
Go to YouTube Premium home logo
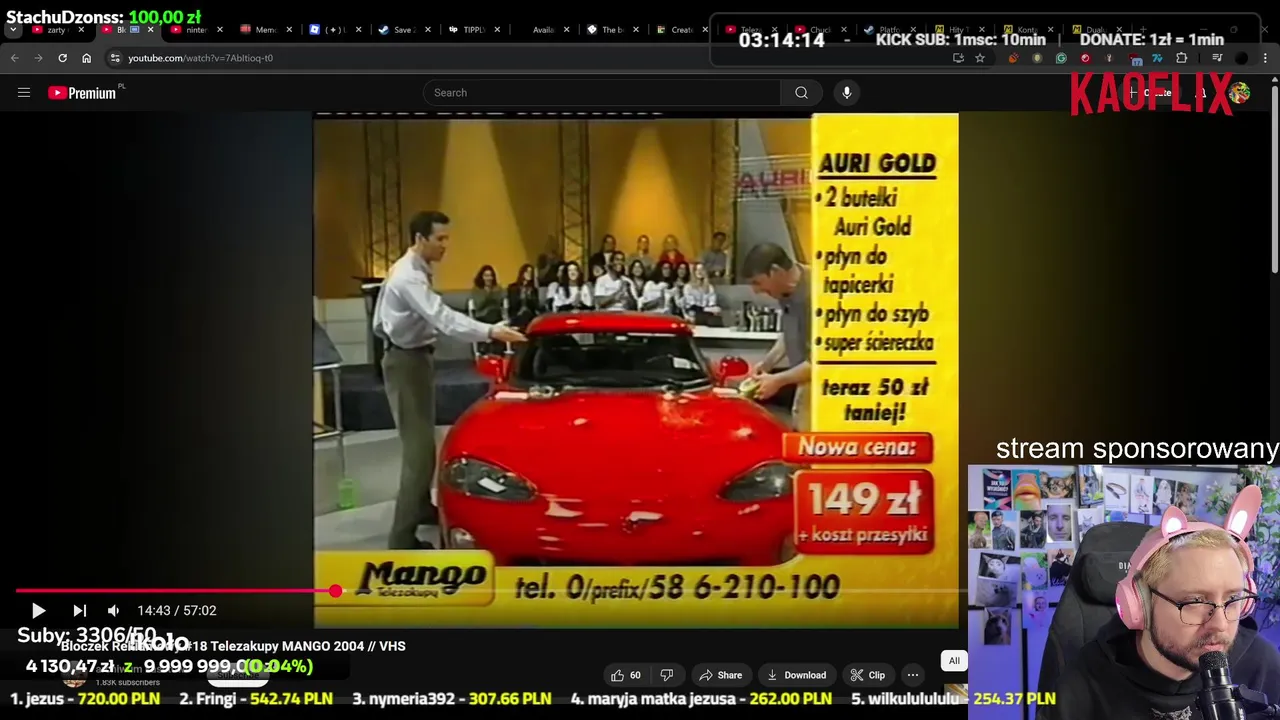(x=82, y=93)
